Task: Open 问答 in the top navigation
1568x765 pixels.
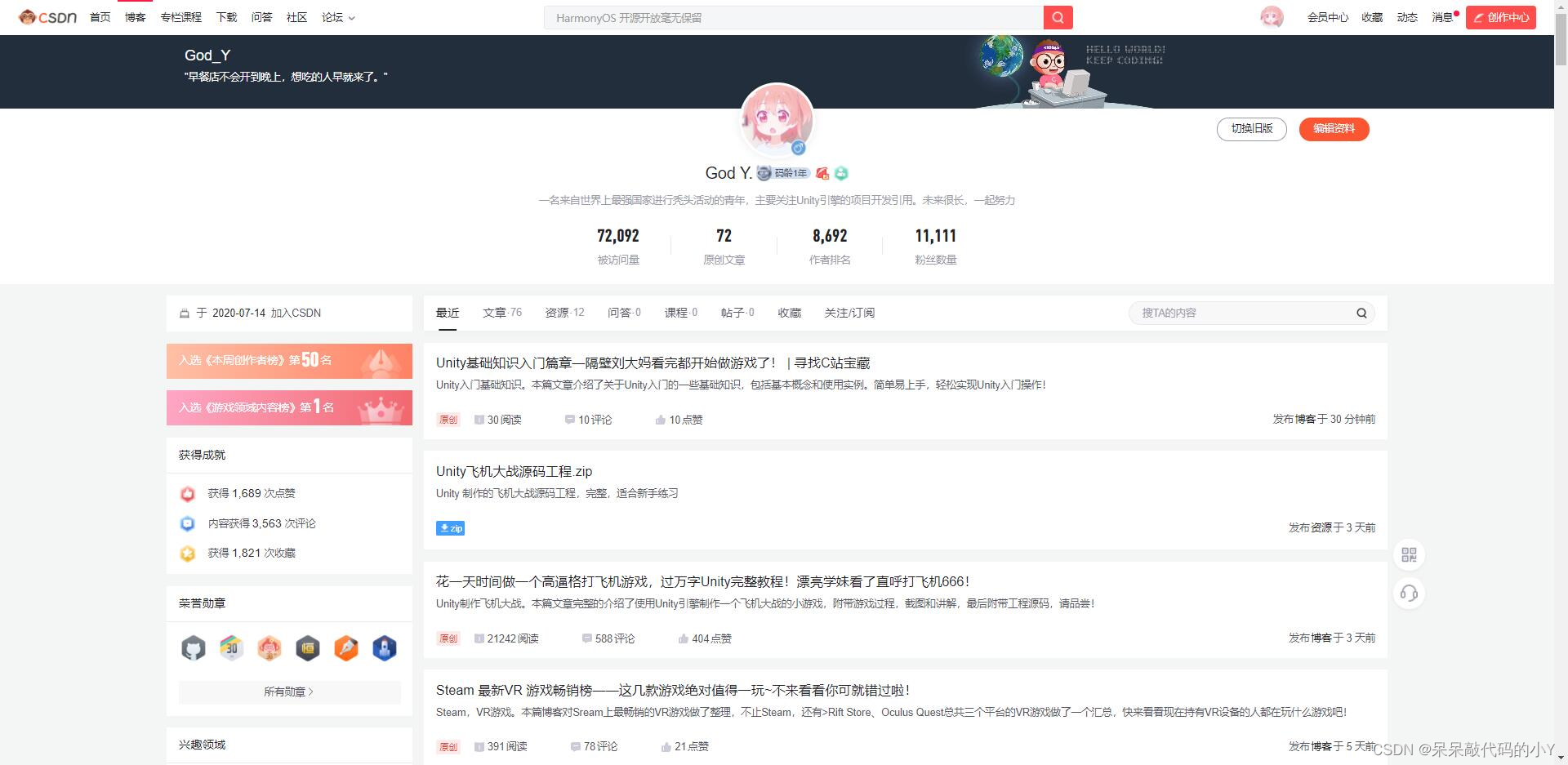Action: (x=261, y=17)
